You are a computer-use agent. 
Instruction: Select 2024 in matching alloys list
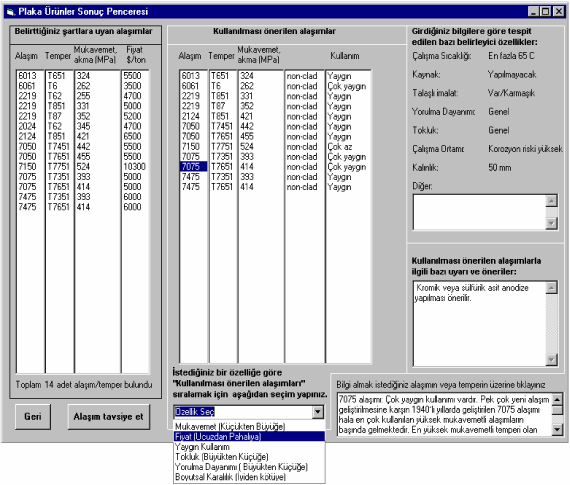pos(27,126)
